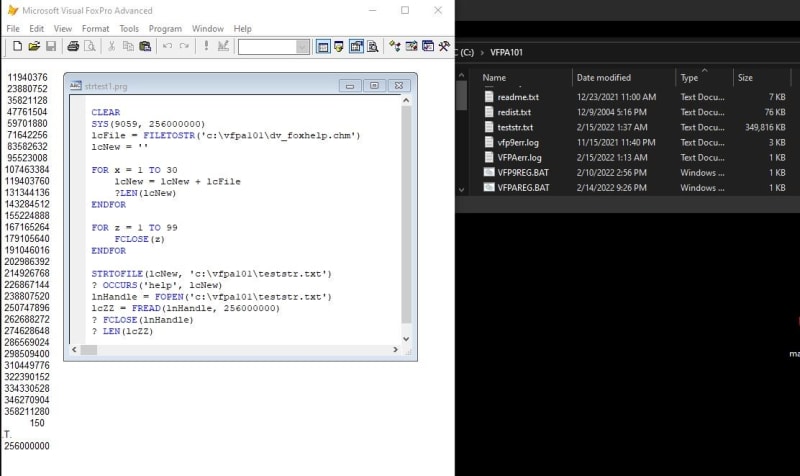Copy selection using toolbar icon
This screenshot has height=476, width=800.
(128, 46)
